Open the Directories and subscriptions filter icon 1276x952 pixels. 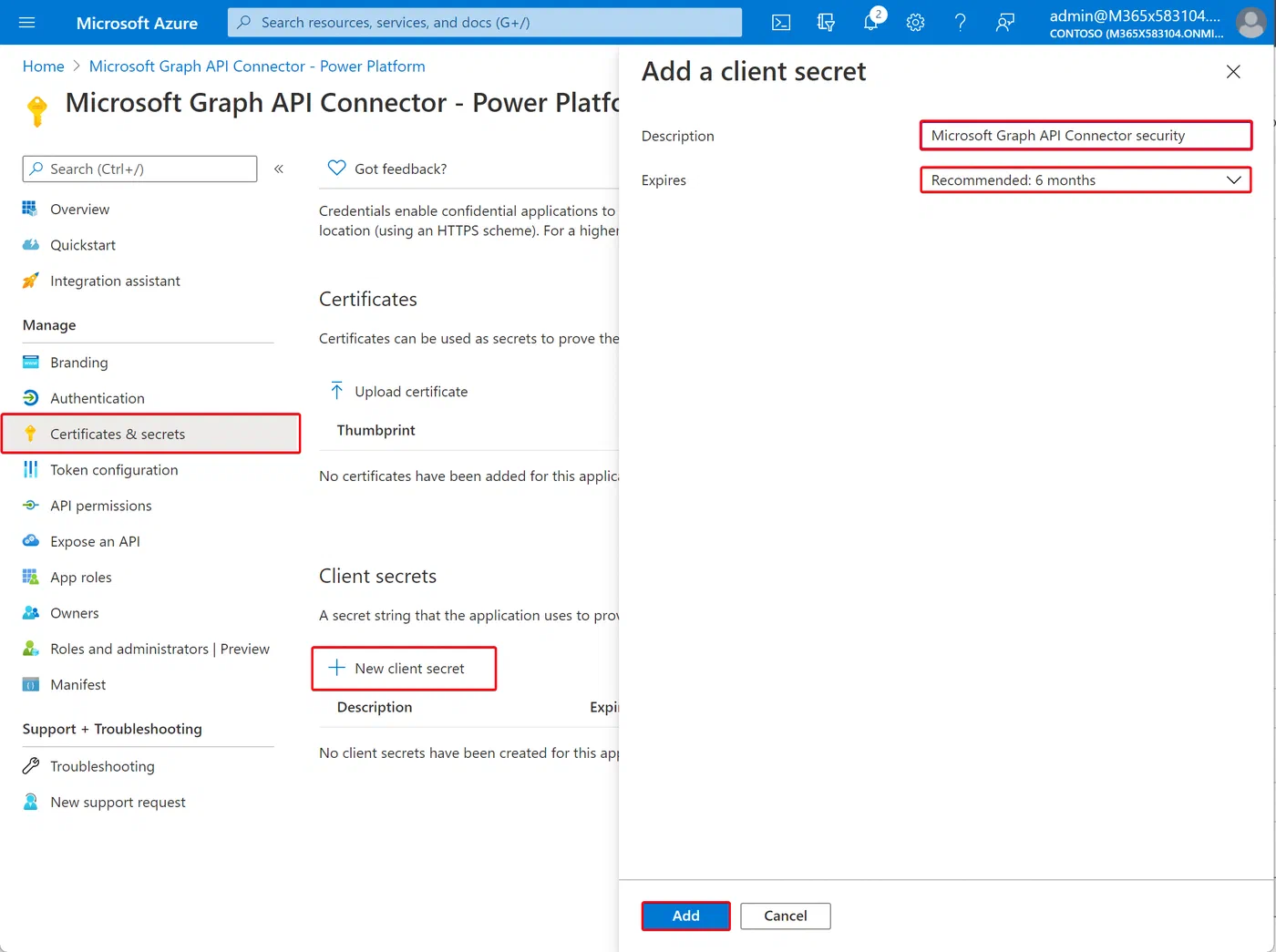tap(826, 23)
